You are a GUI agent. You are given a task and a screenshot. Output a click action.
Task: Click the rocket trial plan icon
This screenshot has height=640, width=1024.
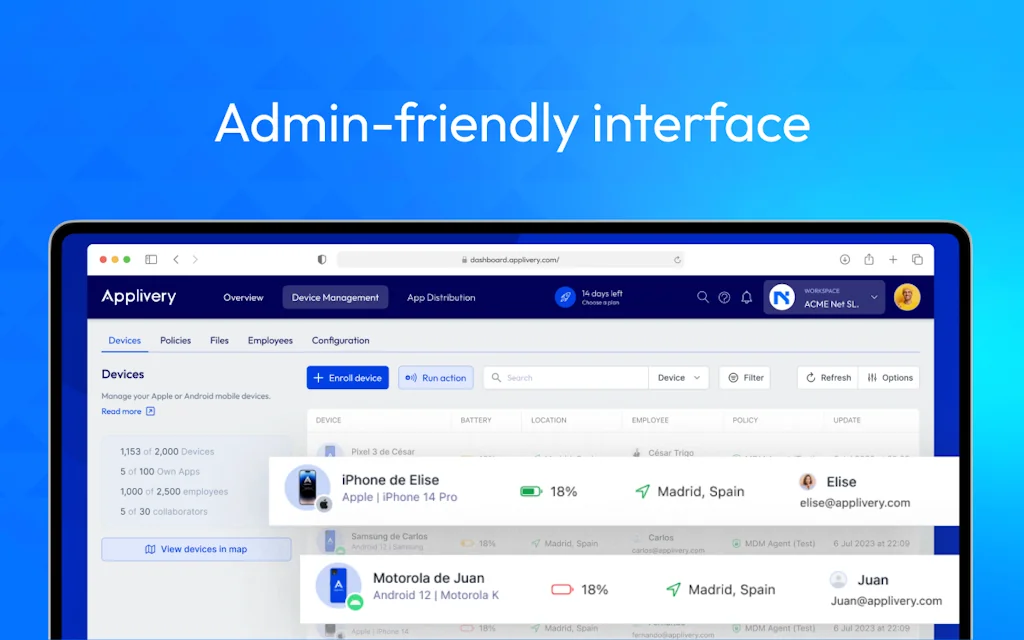565,297
